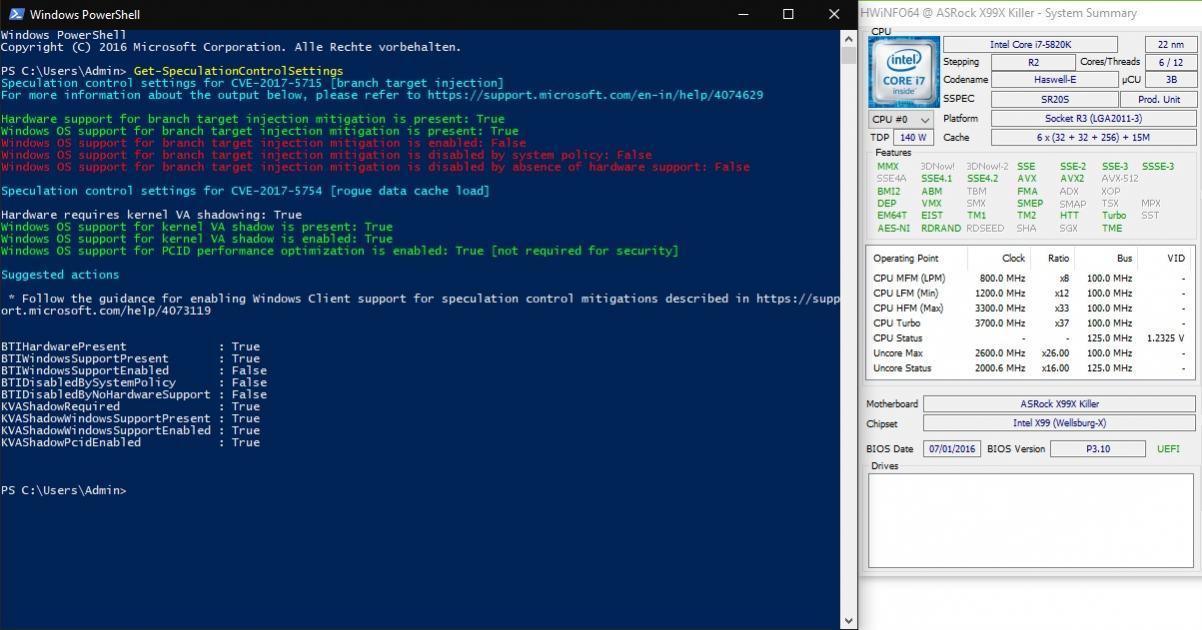Click the Intel Core i7 logo in HWiNFO64
This screenshot has height=630, width=1202.
904,74
